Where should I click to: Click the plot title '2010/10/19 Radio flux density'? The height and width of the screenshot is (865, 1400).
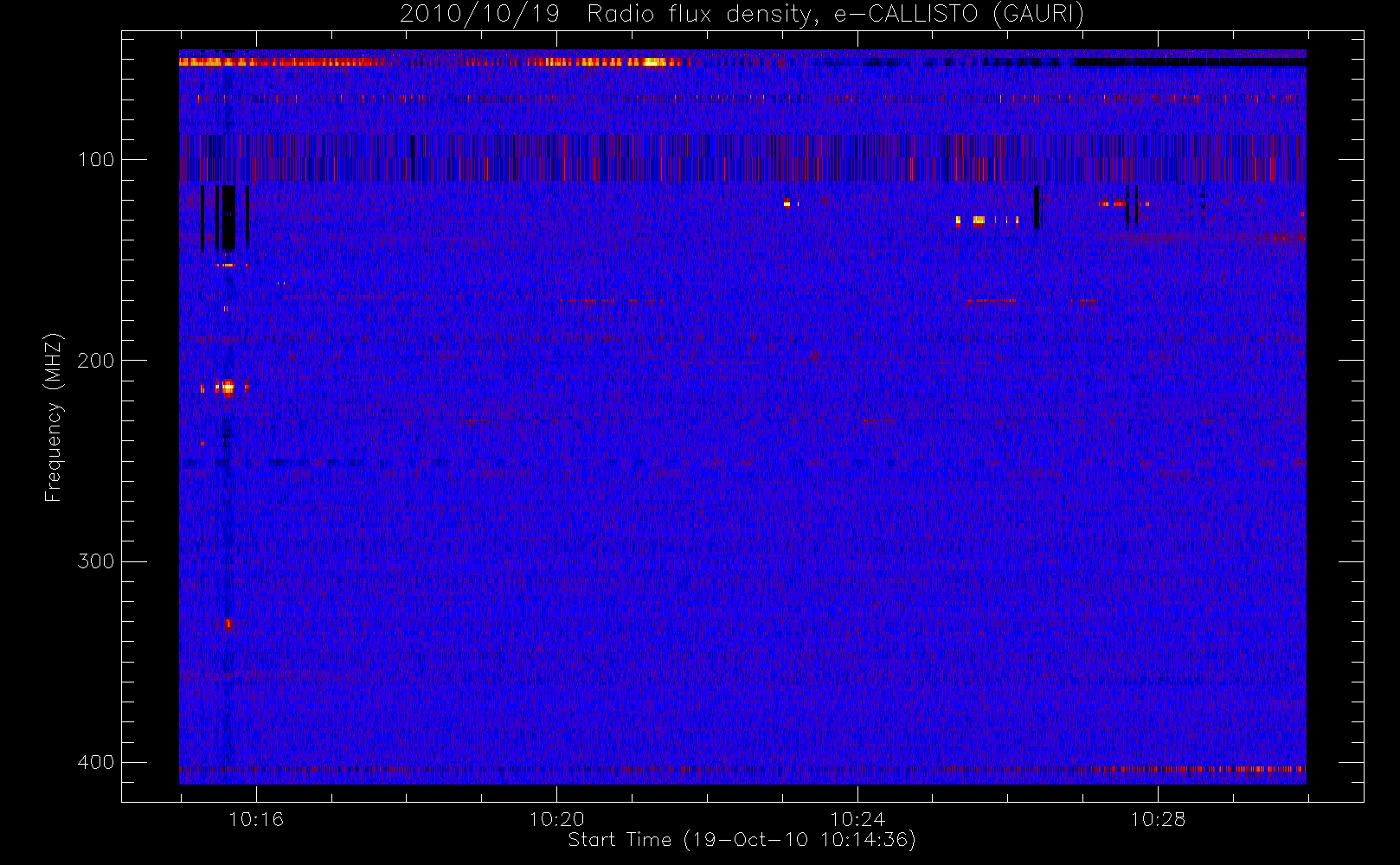click(x=742, y=14)
